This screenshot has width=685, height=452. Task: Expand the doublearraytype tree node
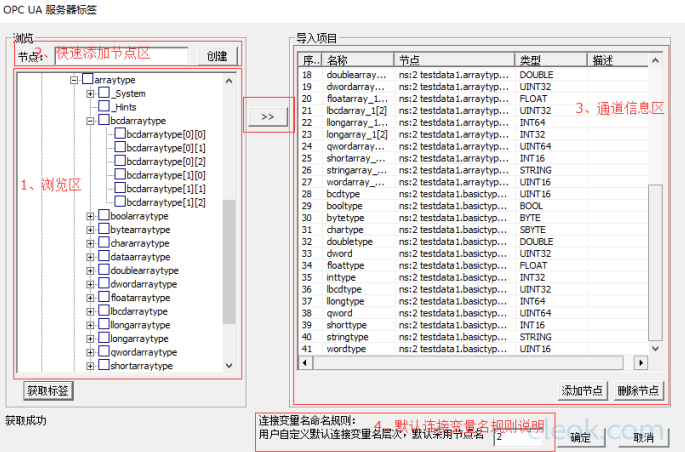[90, 271]
